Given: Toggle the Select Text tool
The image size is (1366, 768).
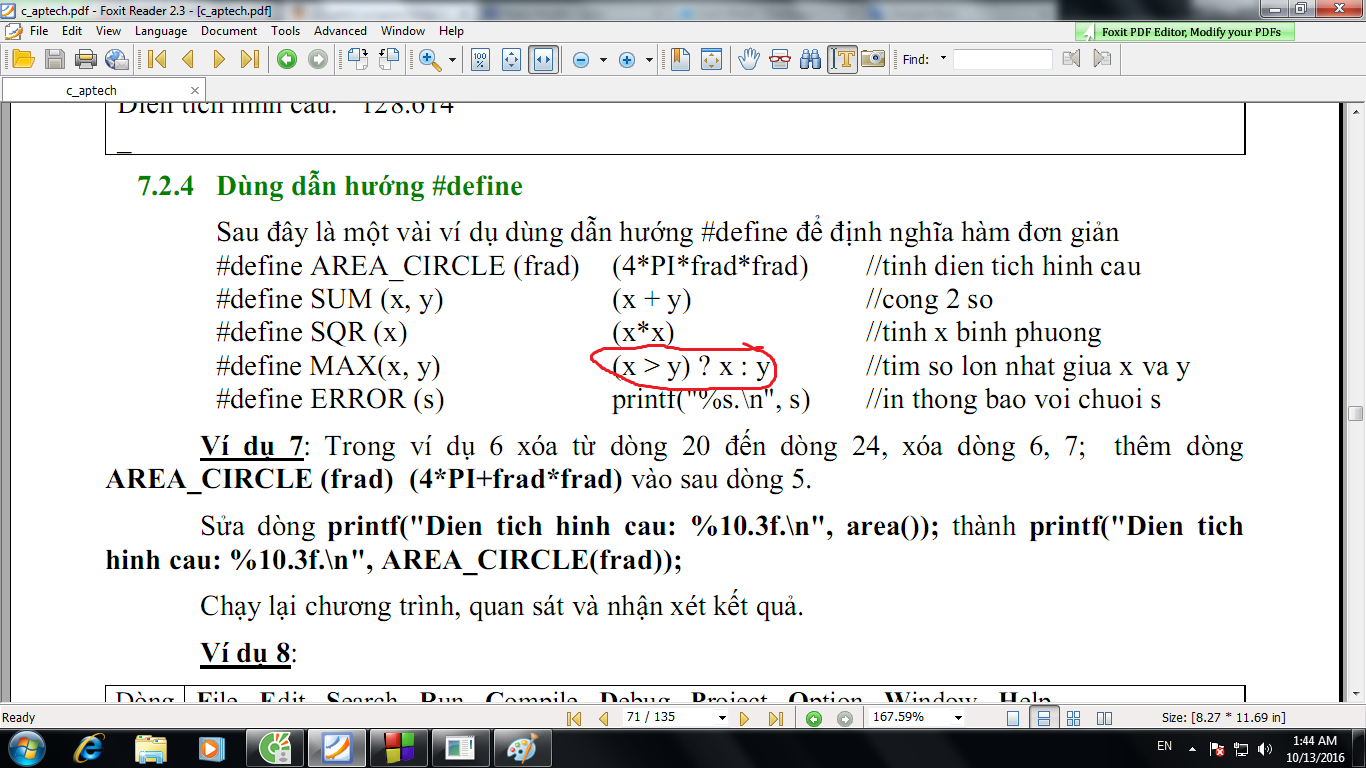Looking at the screenshot, I should click(x=842, y=59).
